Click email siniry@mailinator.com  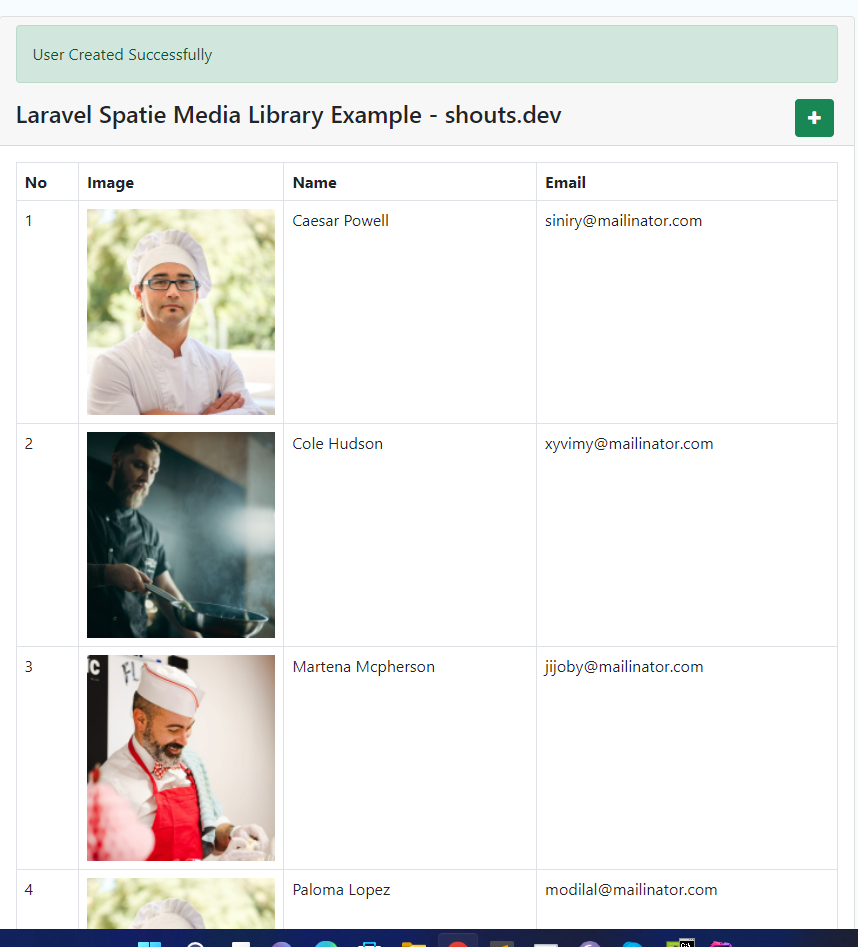click(623, 221)
